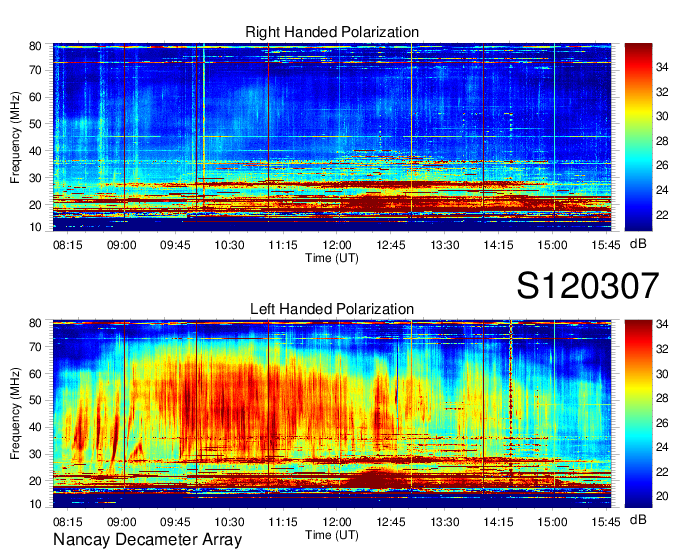The width and height of the screenshot is (680, 552).
Task: Click the left-handed polarization spectrogram plot
Action: 332,414
